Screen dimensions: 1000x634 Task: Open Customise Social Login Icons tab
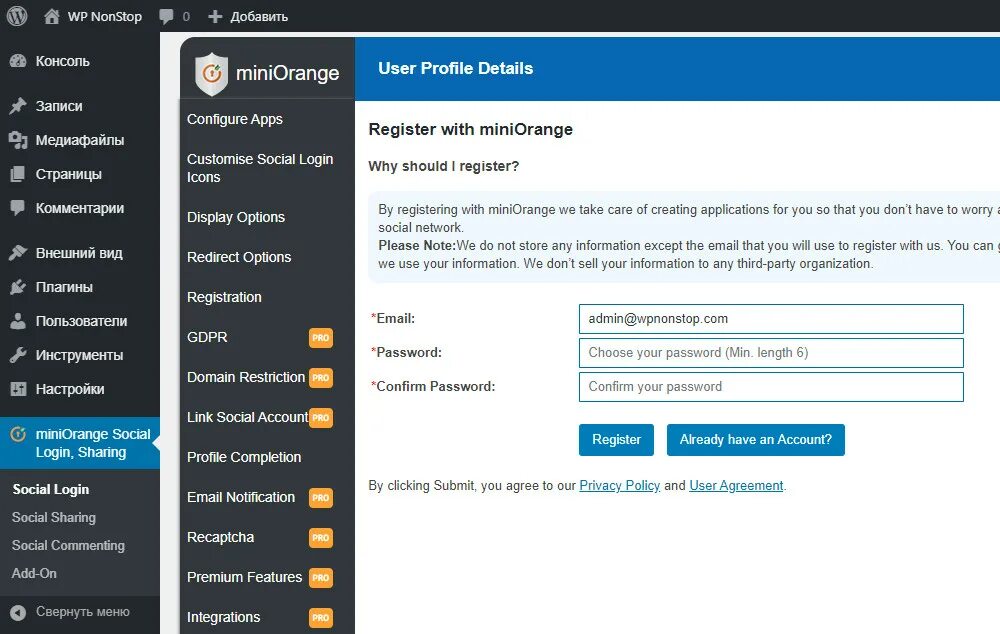(260, 168)
